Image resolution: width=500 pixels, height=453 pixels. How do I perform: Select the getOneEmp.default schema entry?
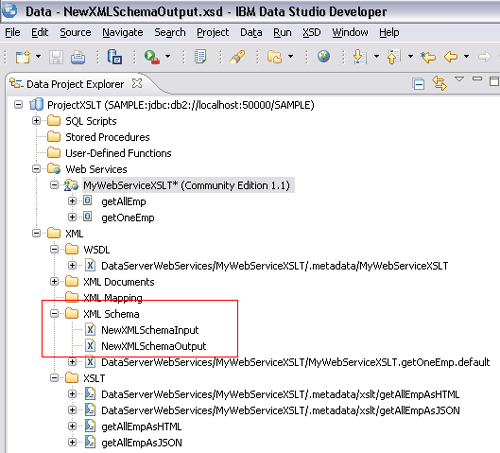(295, 362)
